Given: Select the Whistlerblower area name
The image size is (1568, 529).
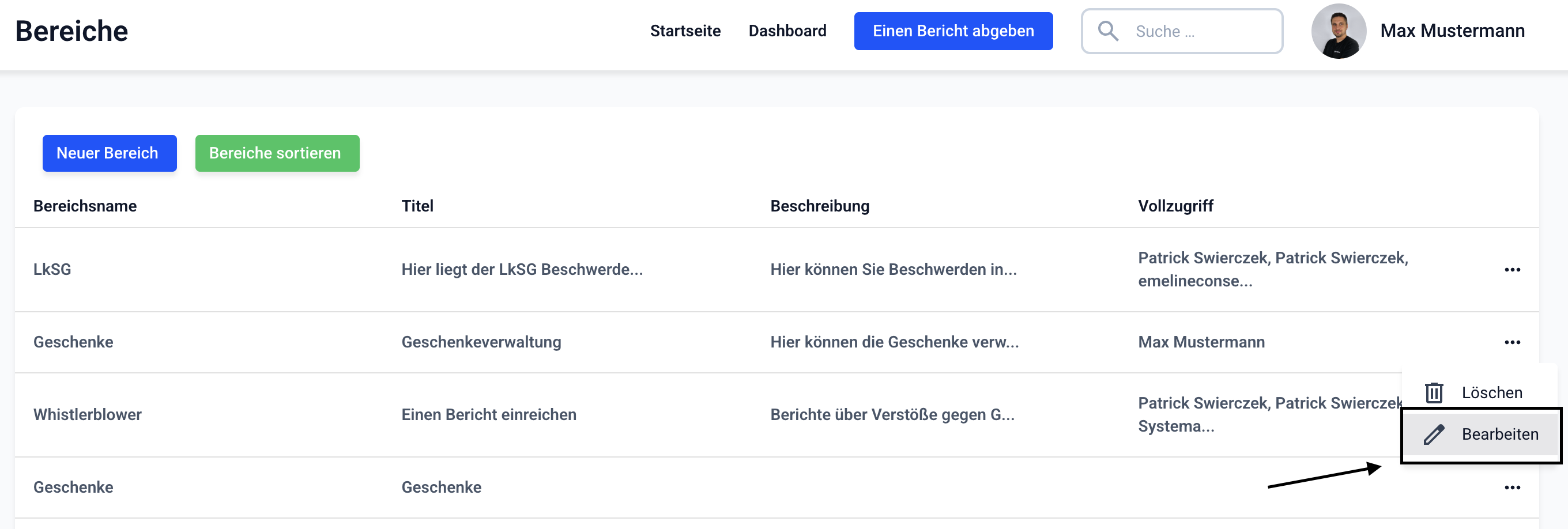Looking at the screenshot, I should point(88,414).
